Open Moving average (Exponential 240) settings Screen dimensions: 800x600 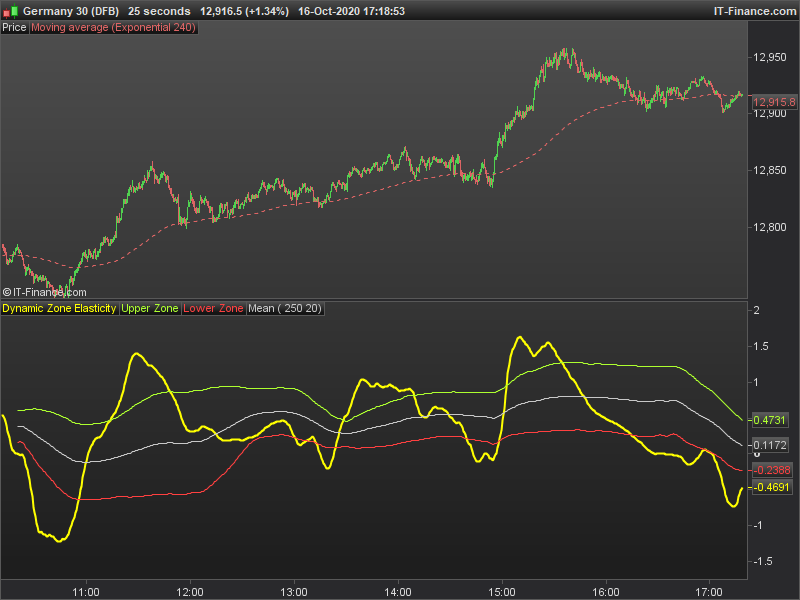click(113, 28)
